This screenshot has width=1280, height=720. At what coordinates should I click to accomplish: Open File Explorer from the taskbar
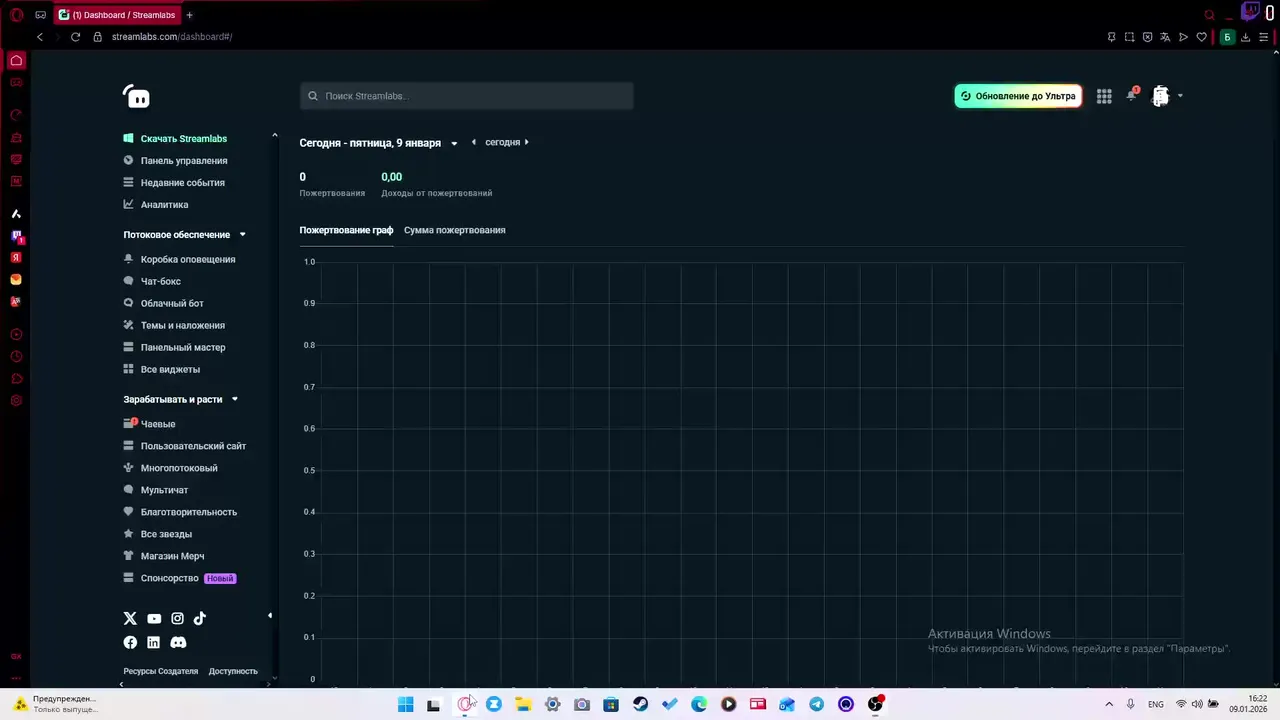click(523, 704)
